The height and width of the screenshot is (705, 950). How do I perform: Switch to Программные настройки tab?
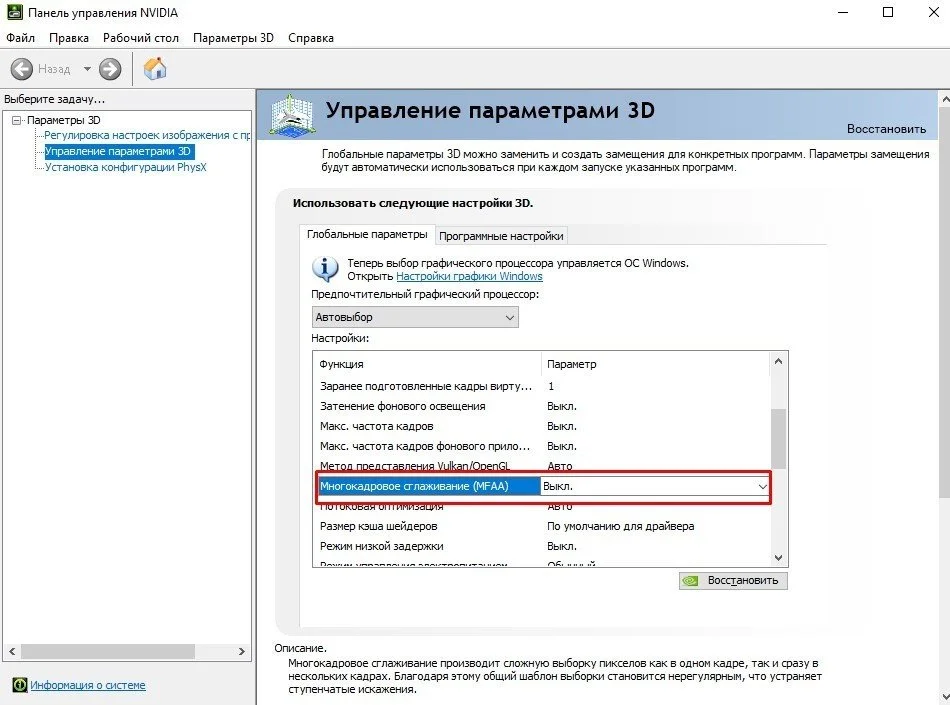(x=501, y=236)
